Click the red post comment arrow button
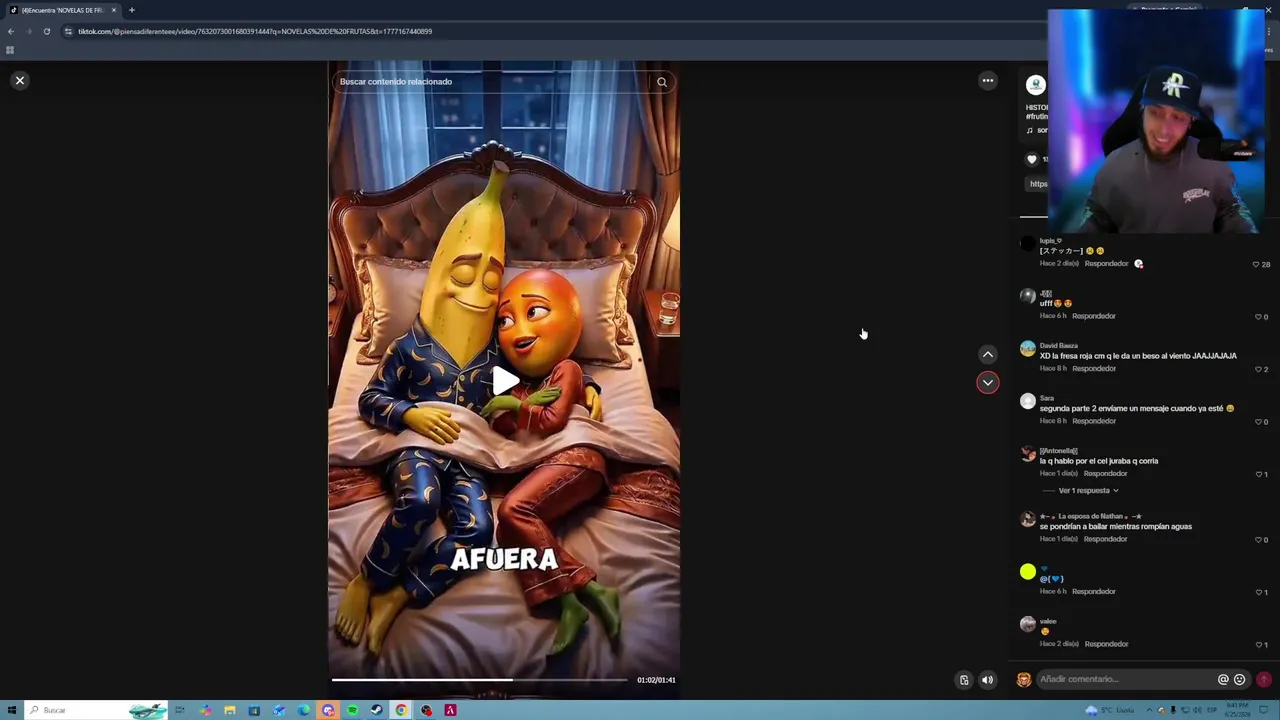The image size is (1280, 720). [1264, 679]
